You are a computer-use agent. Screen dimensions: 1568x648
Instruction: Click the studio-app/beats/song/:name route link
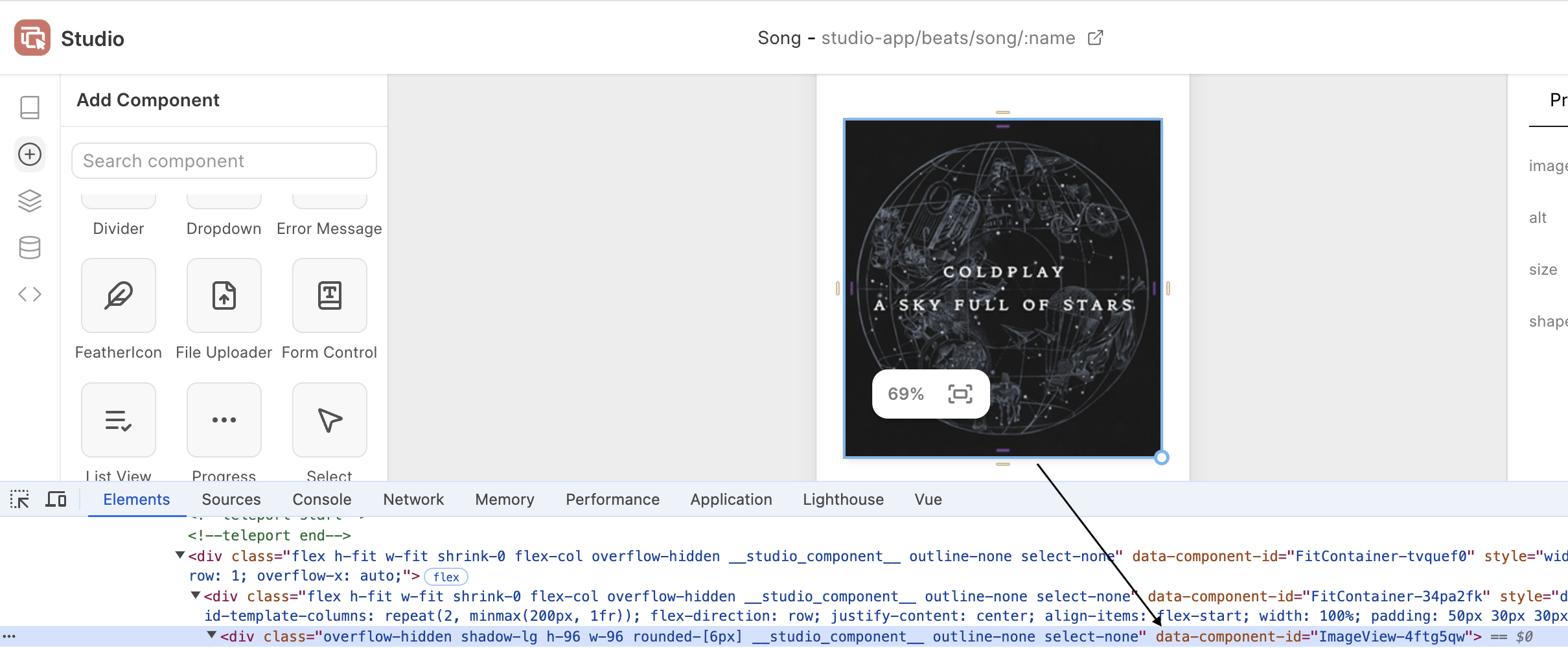(949, 38)
